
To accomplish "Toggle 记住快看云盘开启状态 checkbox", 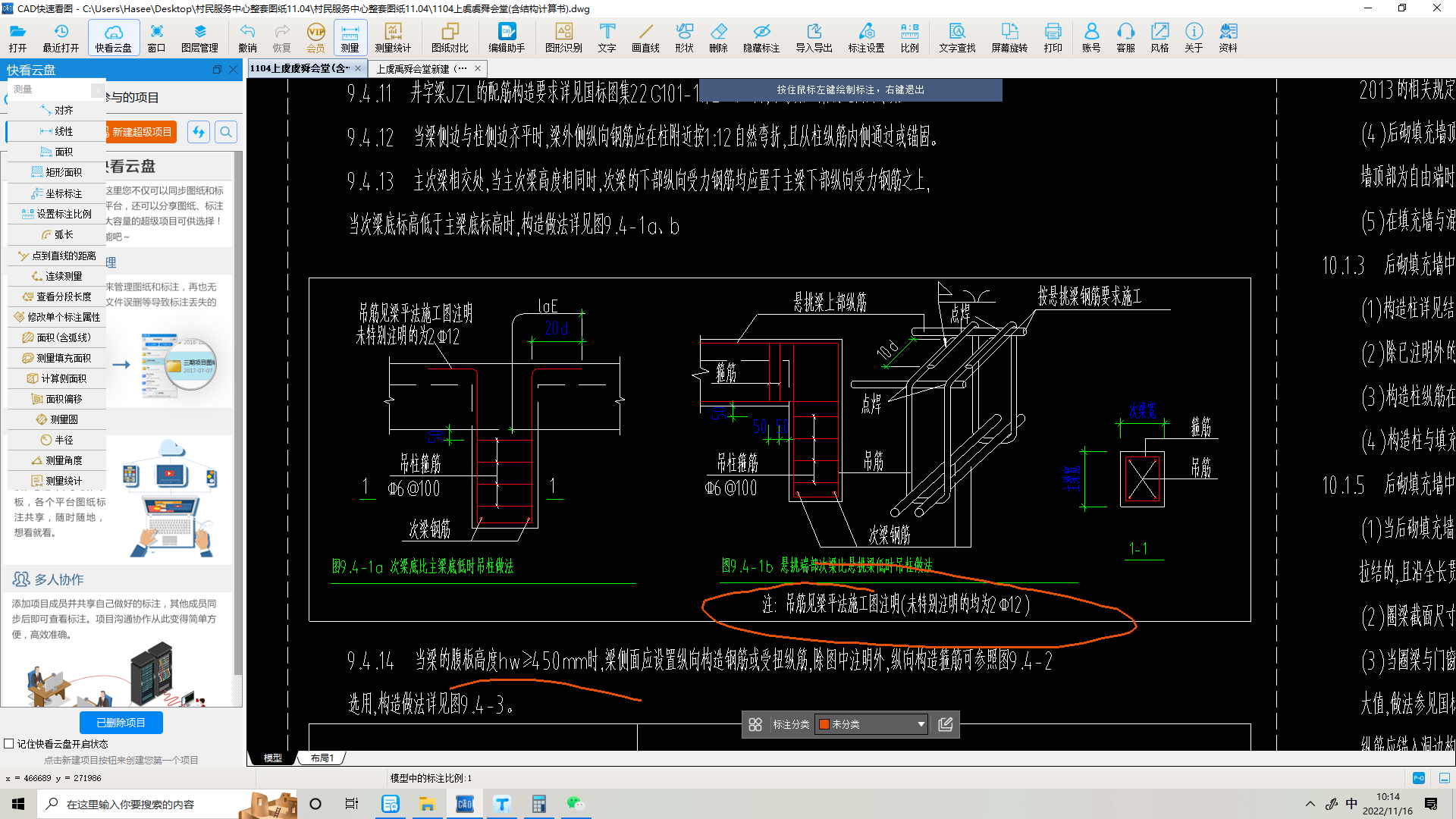I will (x=9, y=744).
